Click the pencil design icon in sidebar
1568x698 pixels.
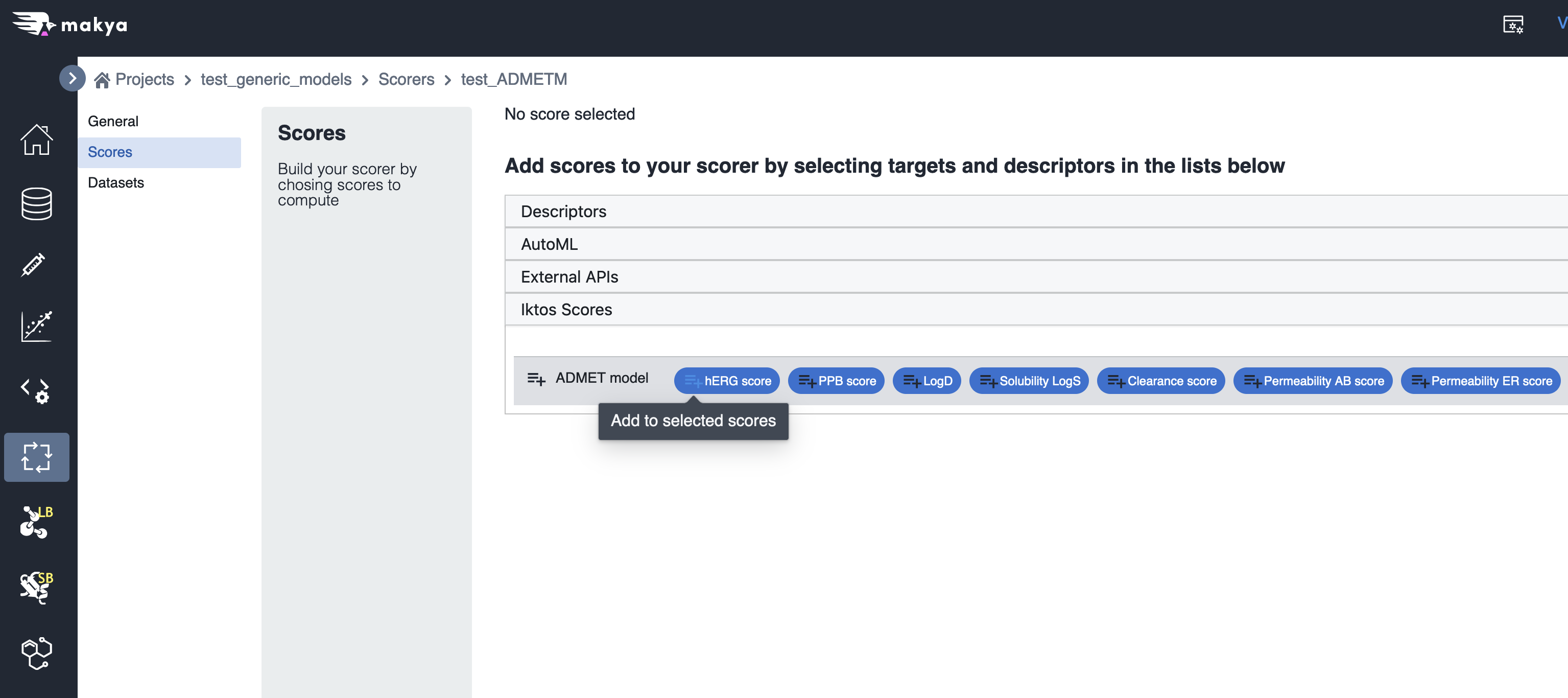[34, 265]
